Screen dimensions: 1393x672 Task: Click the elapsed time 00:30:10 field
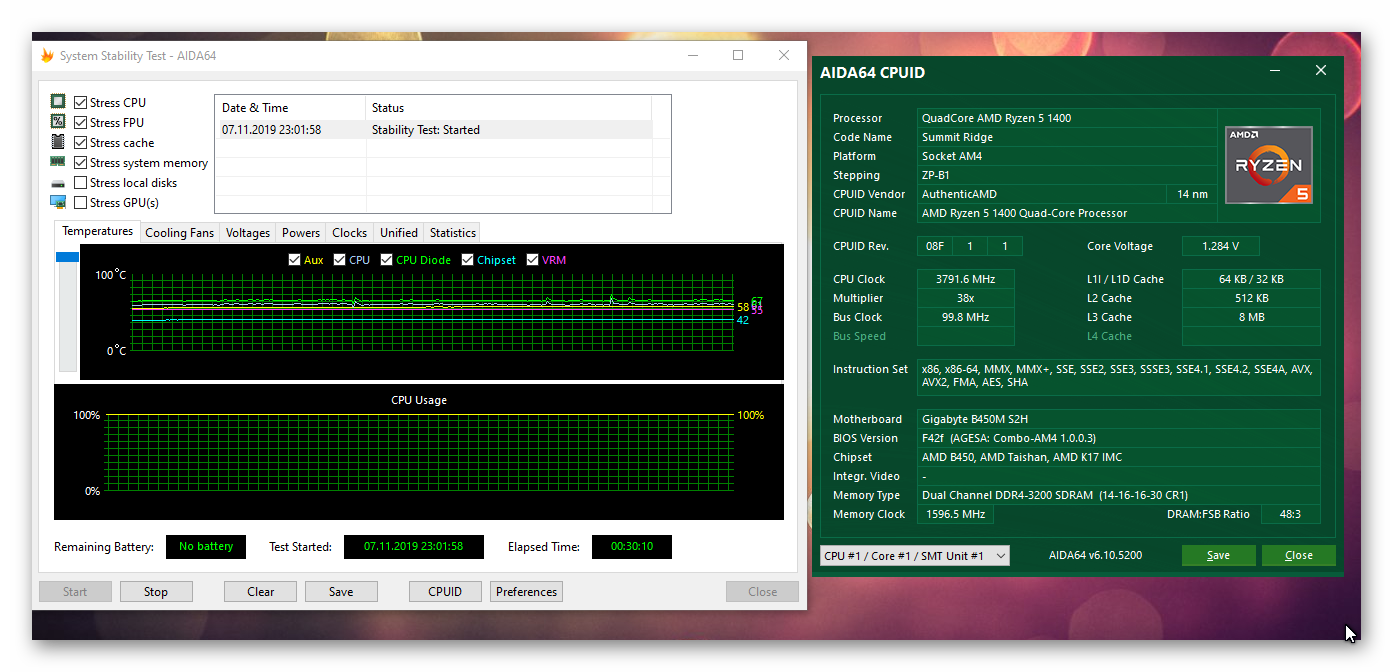(632, 547)
